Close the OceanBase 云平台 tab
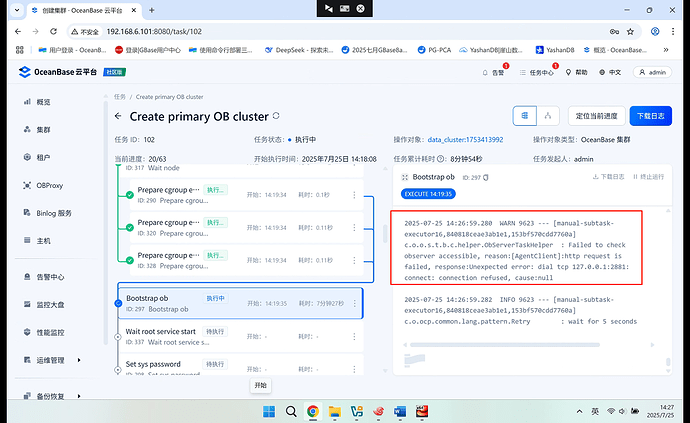 [134, 10]
